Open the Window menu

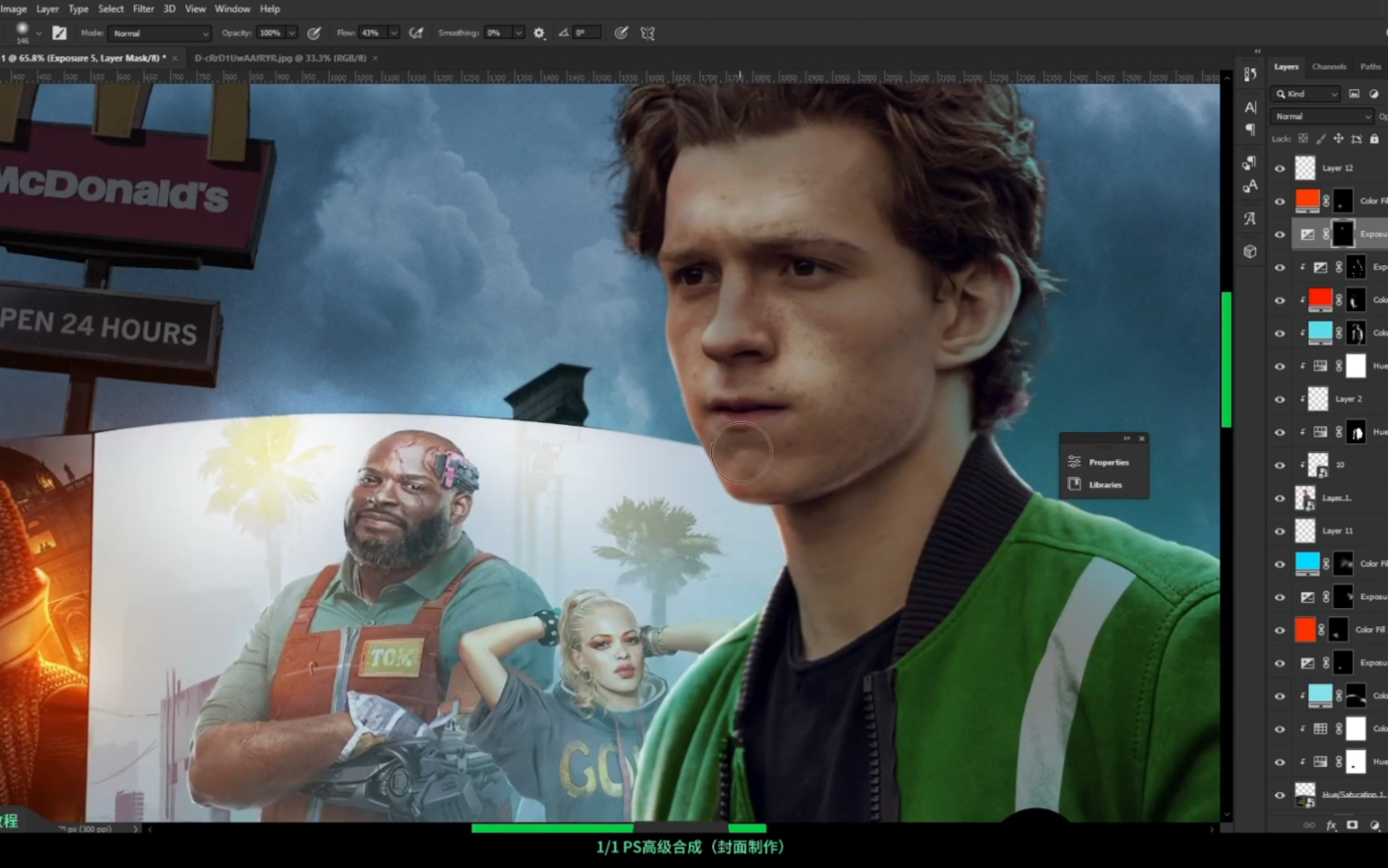coord(233,9)
